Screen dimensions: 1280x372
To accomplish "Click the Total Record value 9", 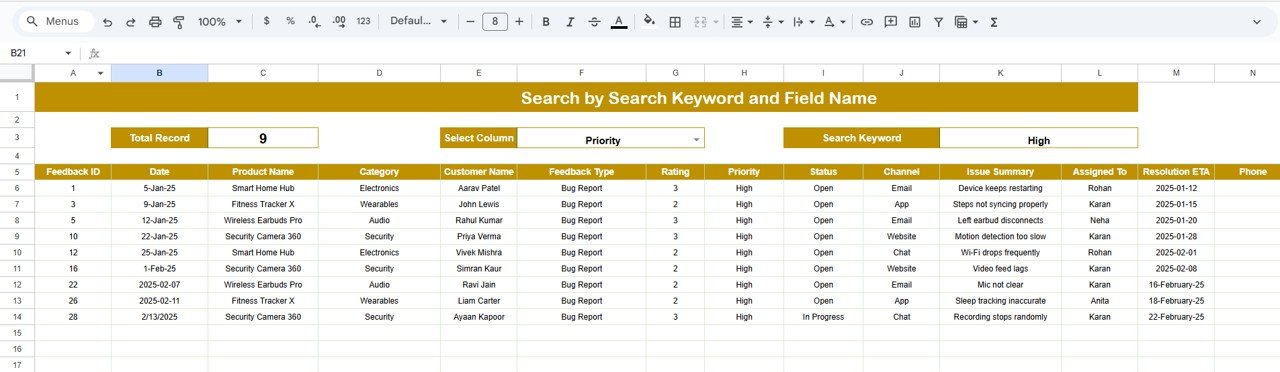I will point(263,138).
